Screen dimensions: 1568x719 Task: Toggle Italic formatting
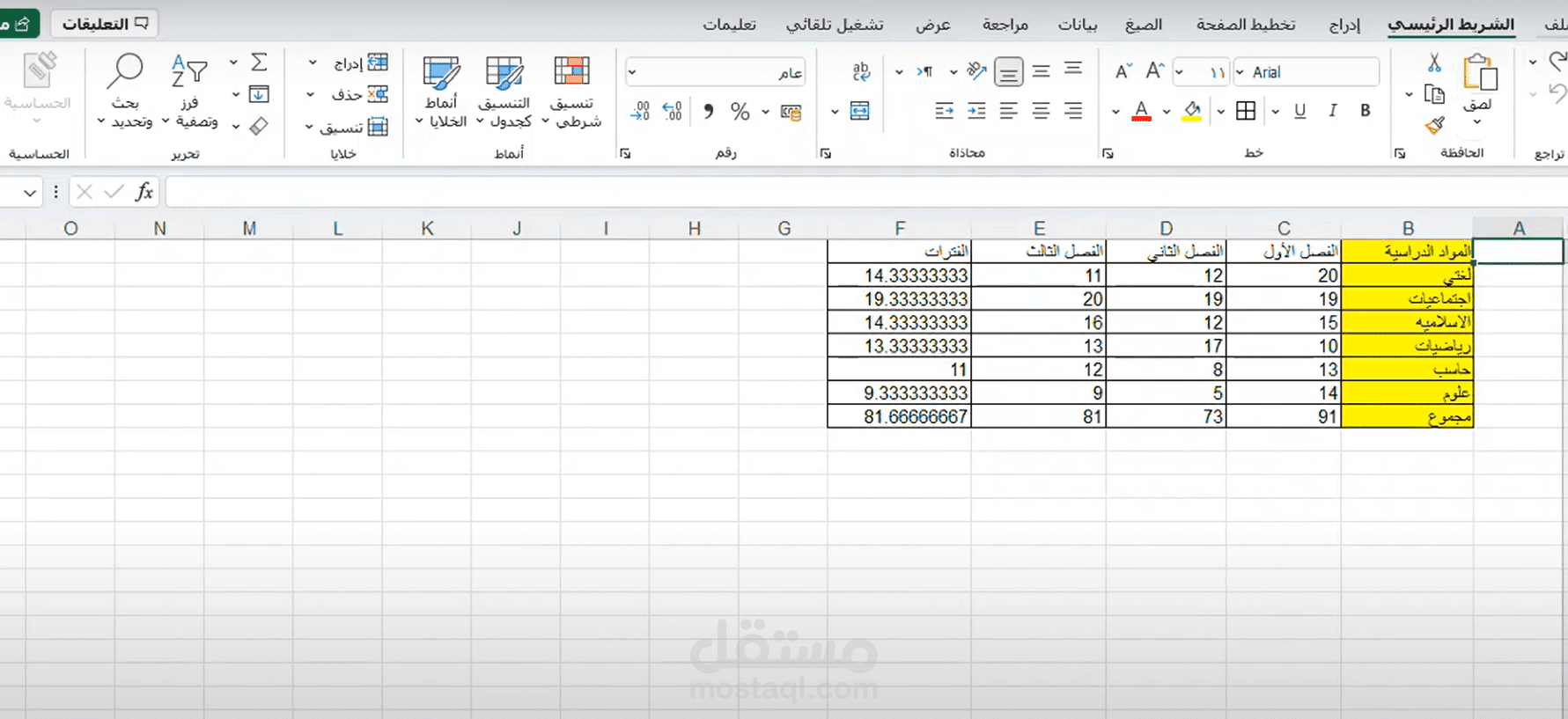(1333, 111)
